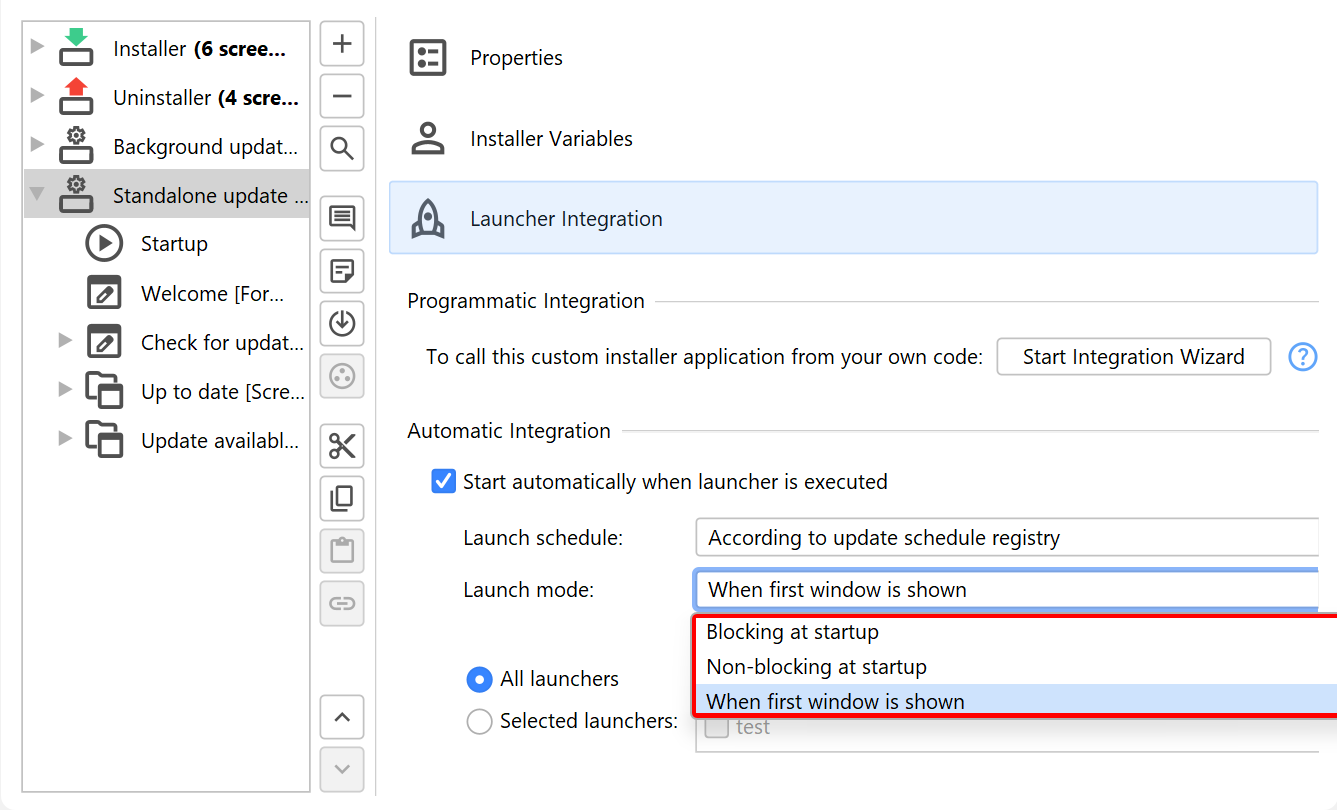This screenshot has width=1337, height=810.
Task: Click the blue help question mark icon
Action: point(1302,357)
